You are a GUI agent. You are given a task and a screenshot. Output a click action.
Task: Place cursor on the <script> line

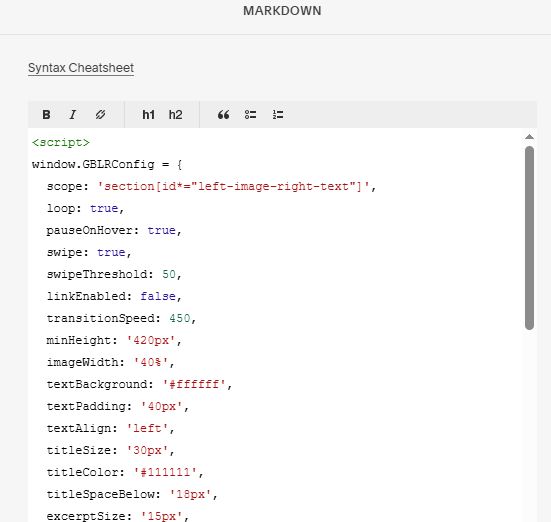coord(61,142)
